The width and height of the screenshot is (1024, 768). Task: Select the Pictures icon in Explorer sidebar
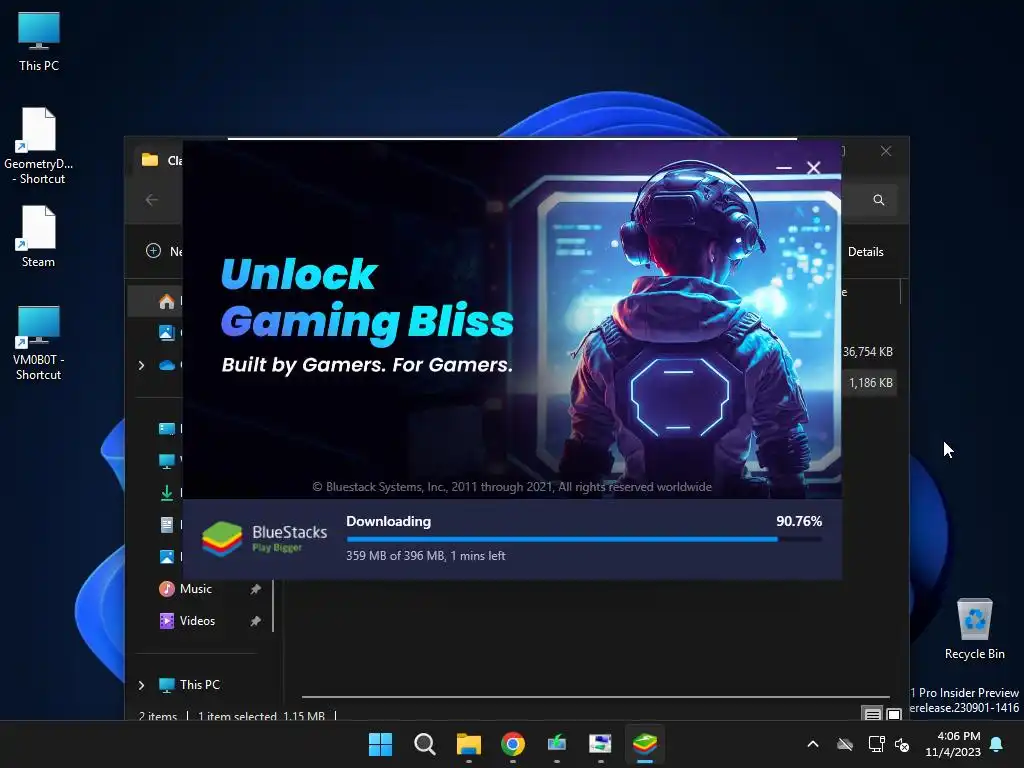(167, 556)
